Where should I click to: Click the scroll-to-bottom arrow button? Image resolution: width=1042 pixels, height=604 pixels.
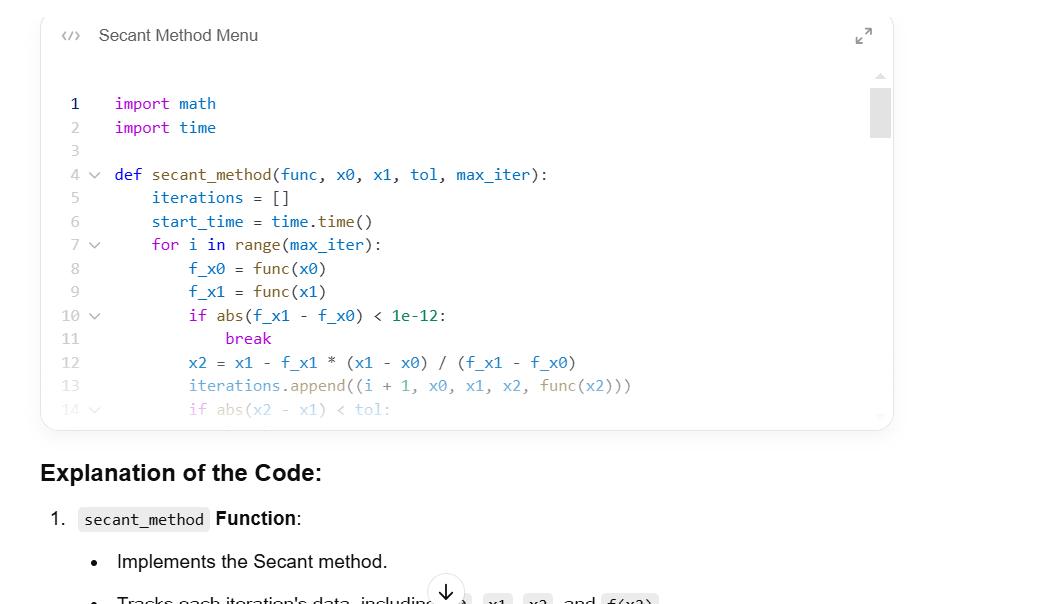[x=446, y=591]
